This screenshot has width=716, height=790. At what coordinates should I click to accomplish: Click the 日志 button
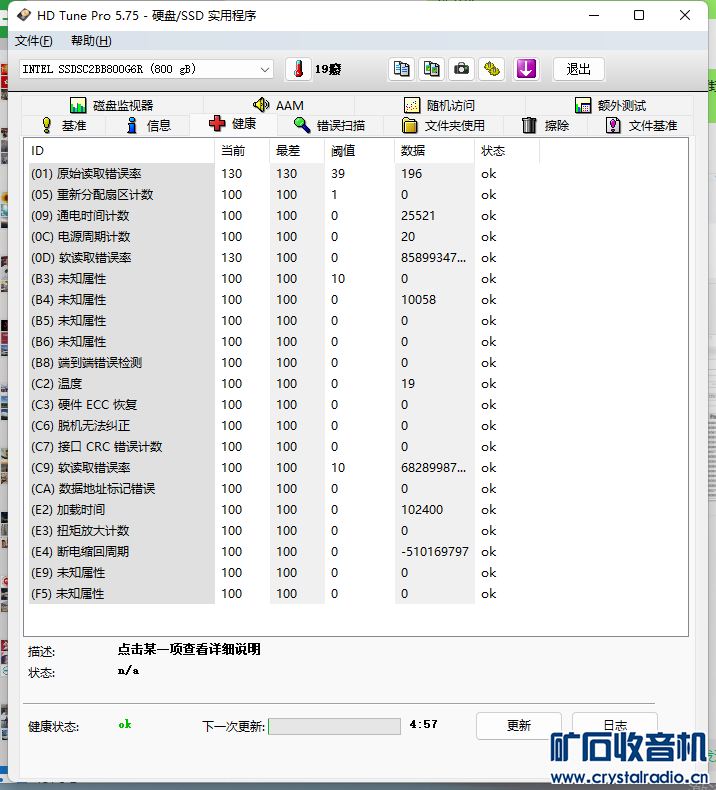click(615, 726)
